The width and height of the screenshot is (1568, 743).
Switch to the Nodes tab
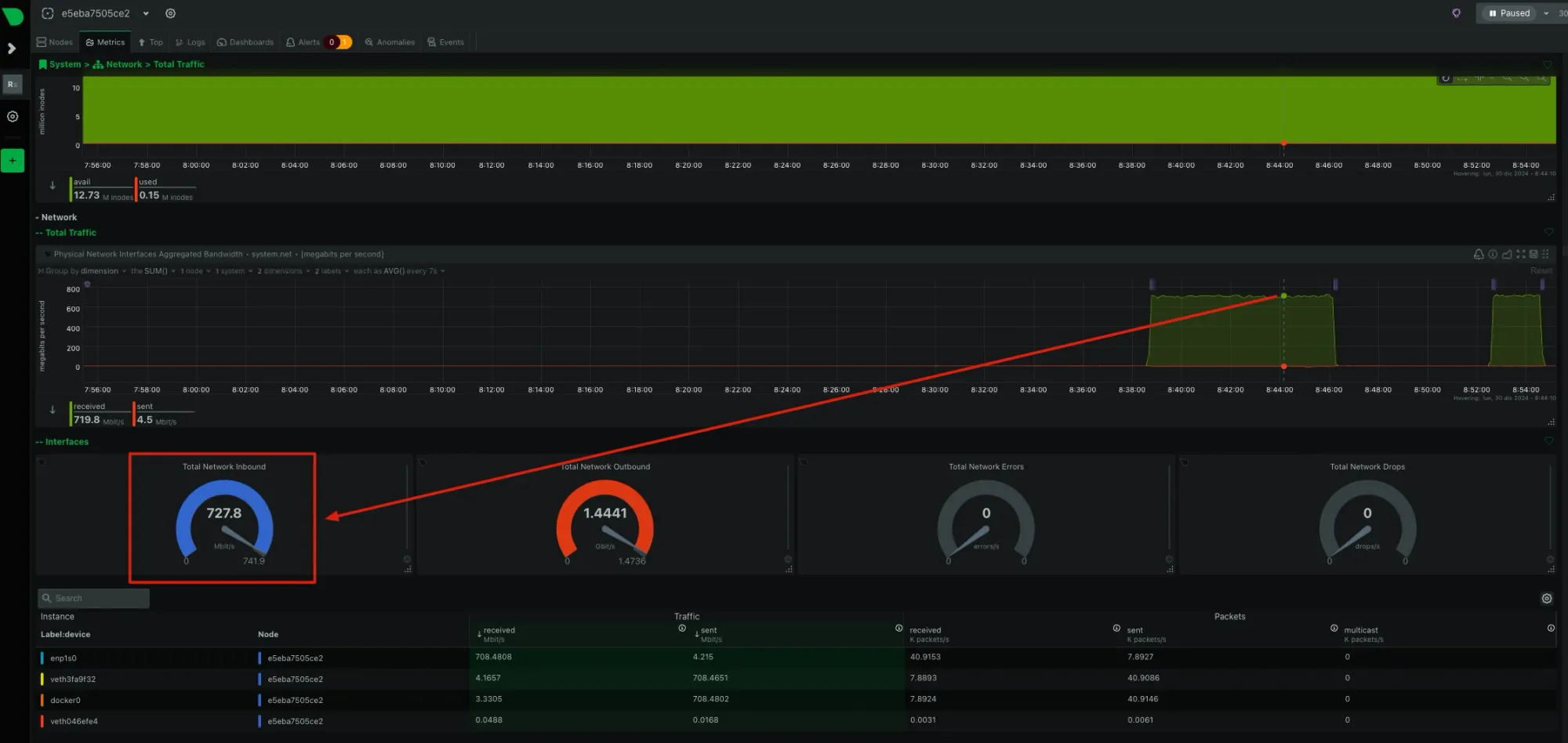pos(54,42)
